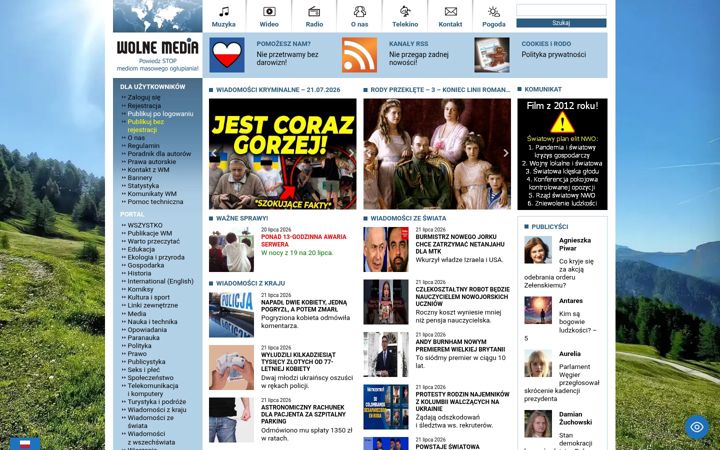Select the Edukacja portal category
Viewport: 720px width, 450px height.
click(x=141, y=249)
